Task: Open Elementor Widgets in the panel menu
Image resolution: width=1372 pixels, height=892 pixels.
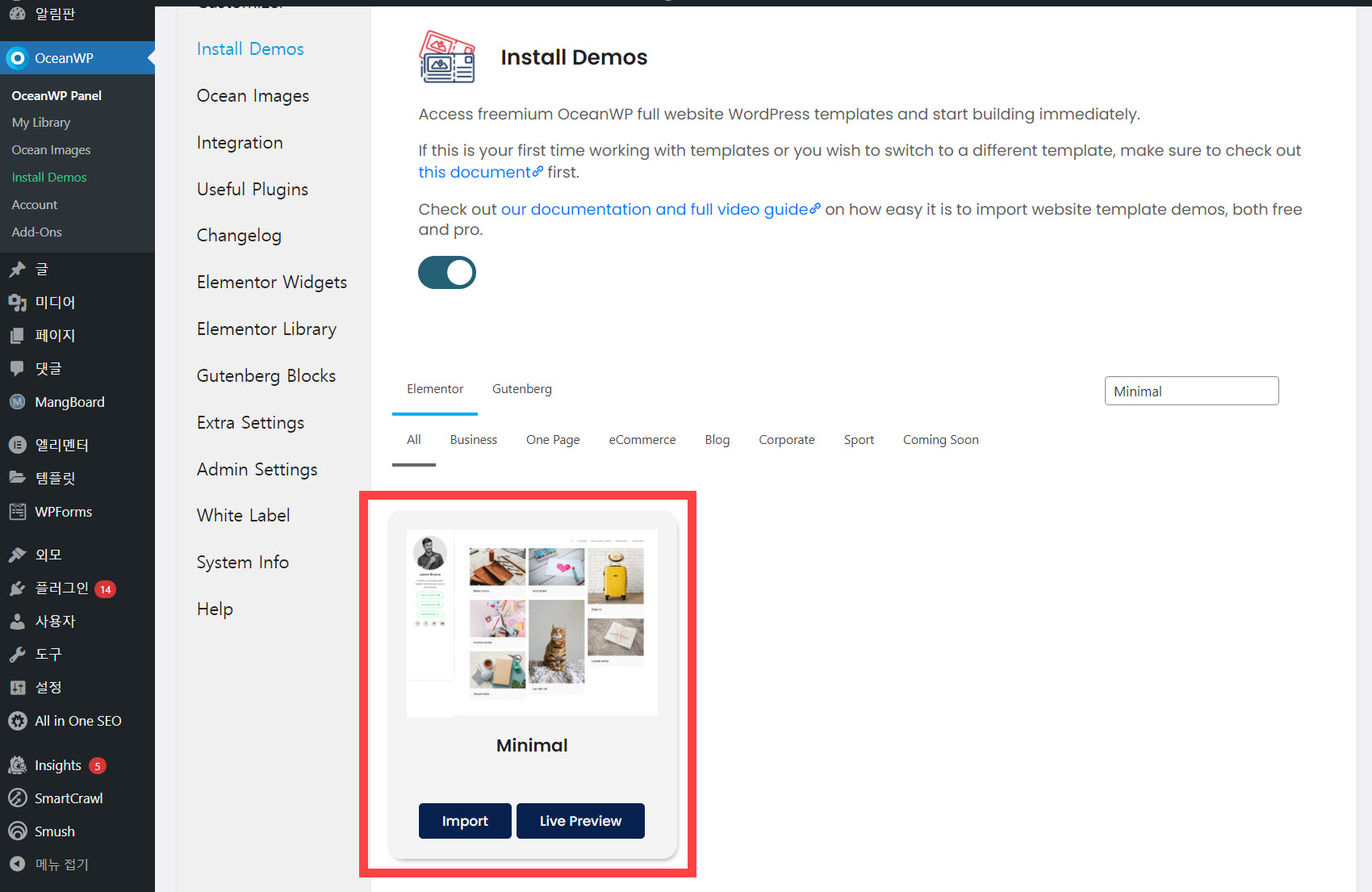Action: point(272,283)
